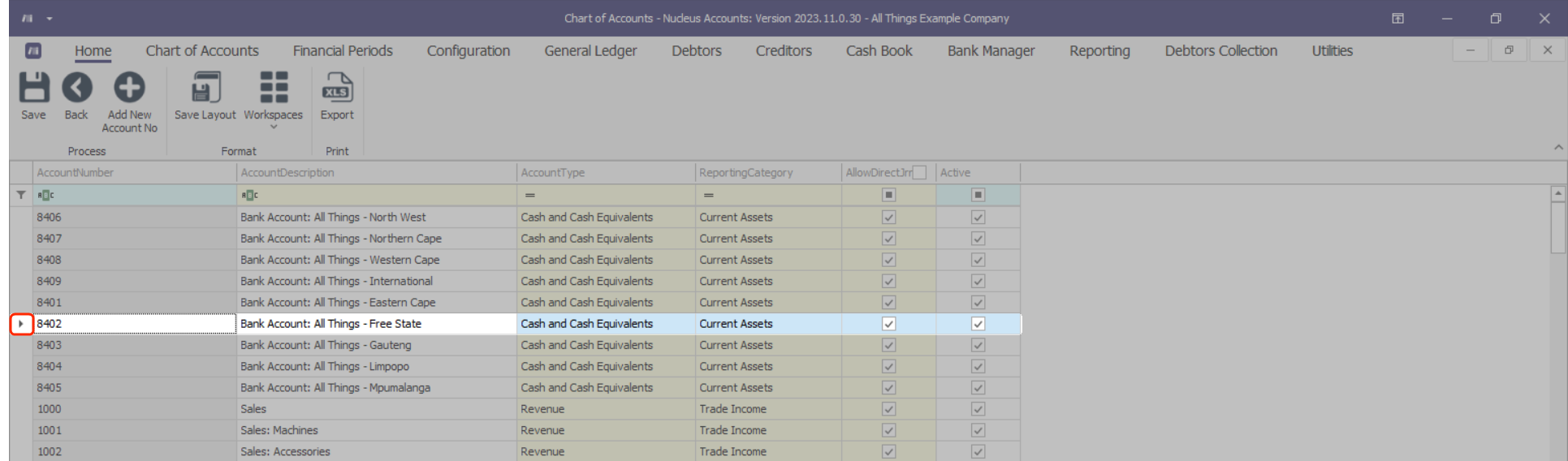
Task: Toggle Active checkbox for account 8402
Action: pos(978,324)
